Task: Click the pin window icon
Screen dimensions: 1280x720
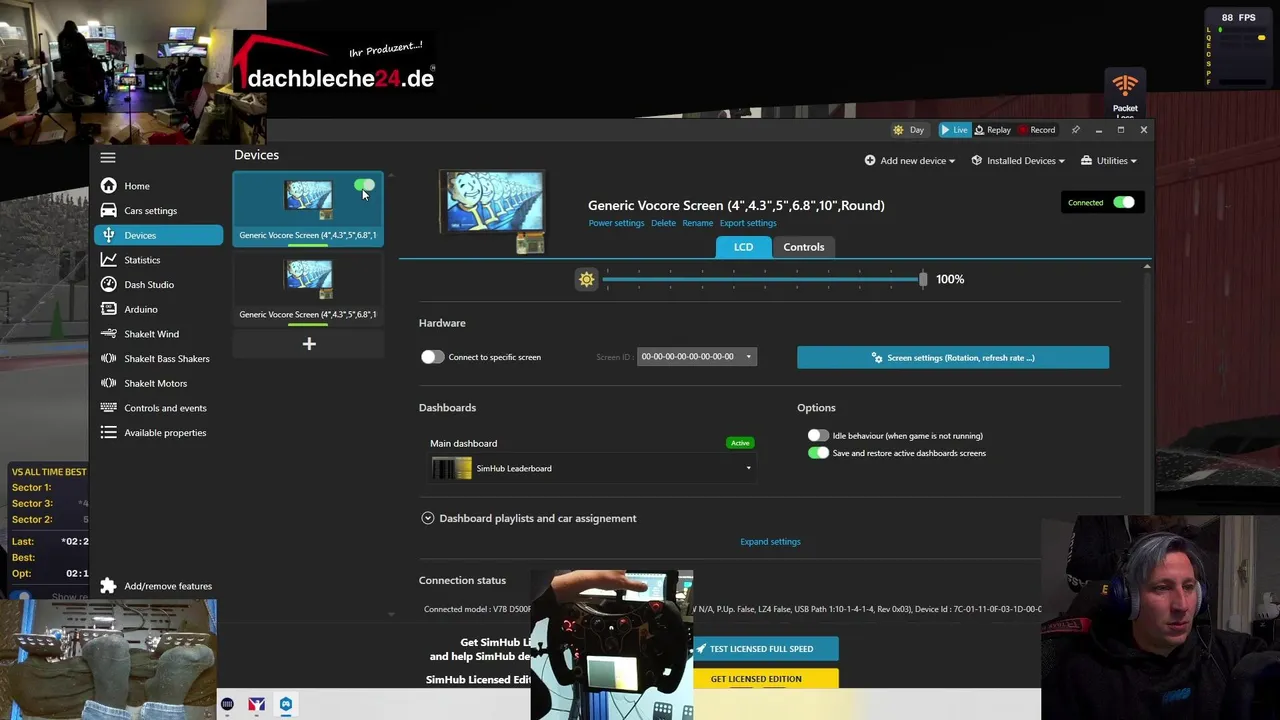Action: coord(1075,130)
